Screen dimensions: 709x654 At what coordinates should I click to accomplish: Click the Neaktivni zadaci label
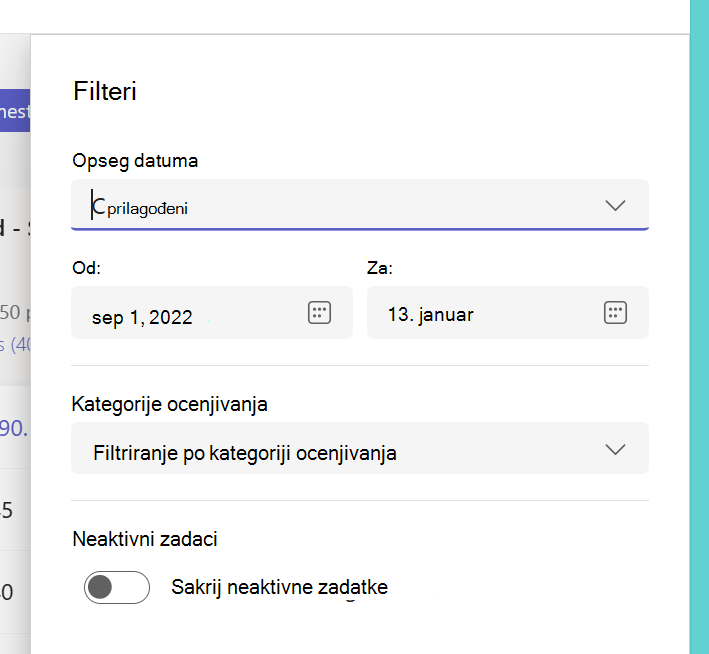(145, 539)
